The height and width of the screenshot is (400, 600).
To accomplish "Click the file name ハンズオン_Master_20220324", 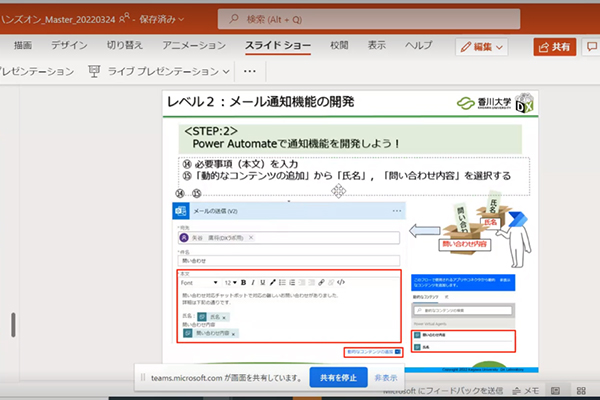I will pyautogui.click(x=58, y=19).
